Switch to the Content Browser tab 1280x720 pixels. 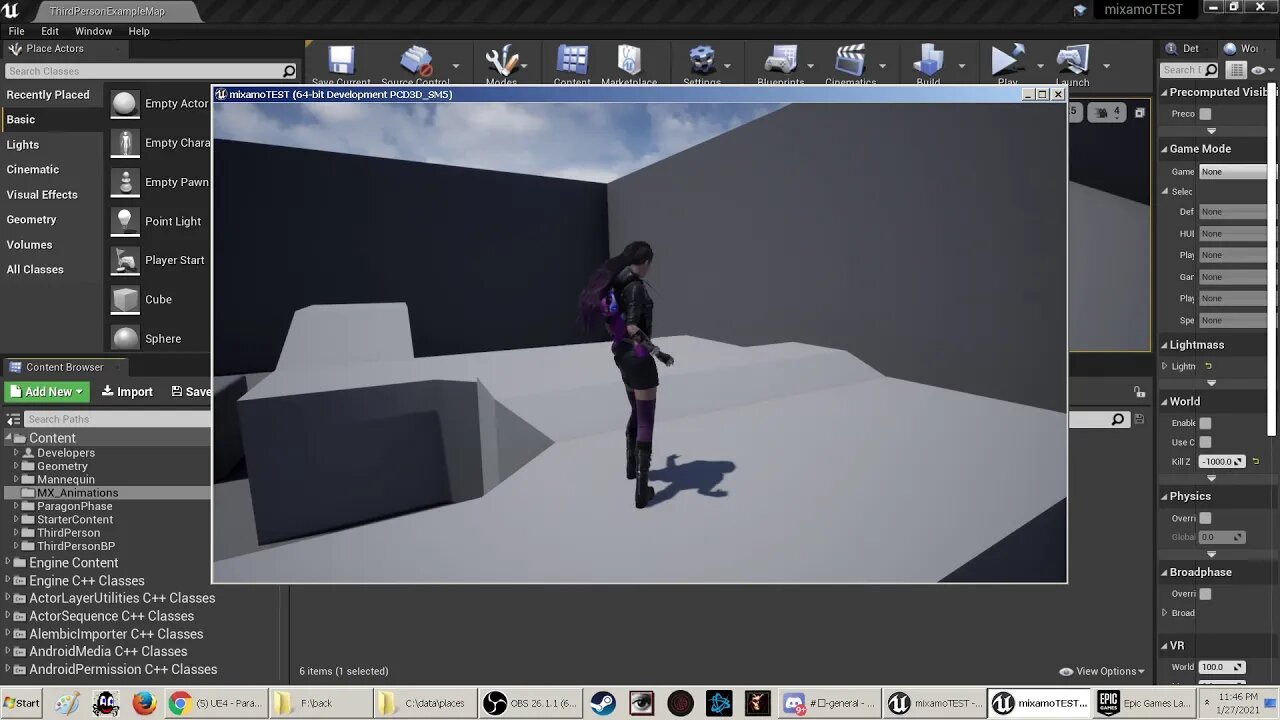point(65,367)
